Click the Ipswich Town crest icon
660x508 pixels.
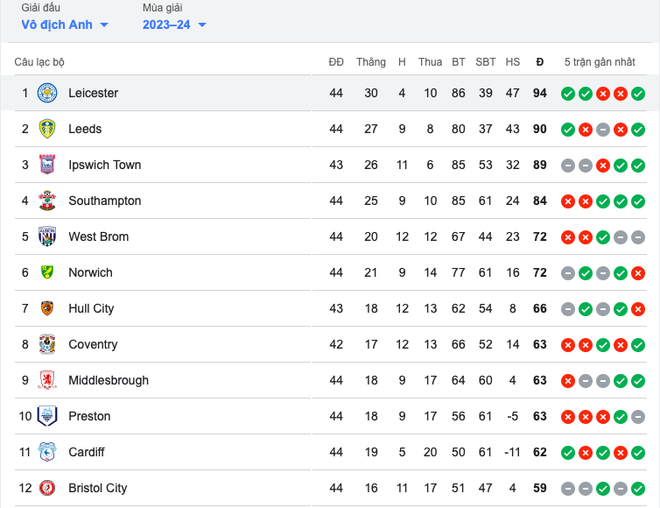pos(47,165)
